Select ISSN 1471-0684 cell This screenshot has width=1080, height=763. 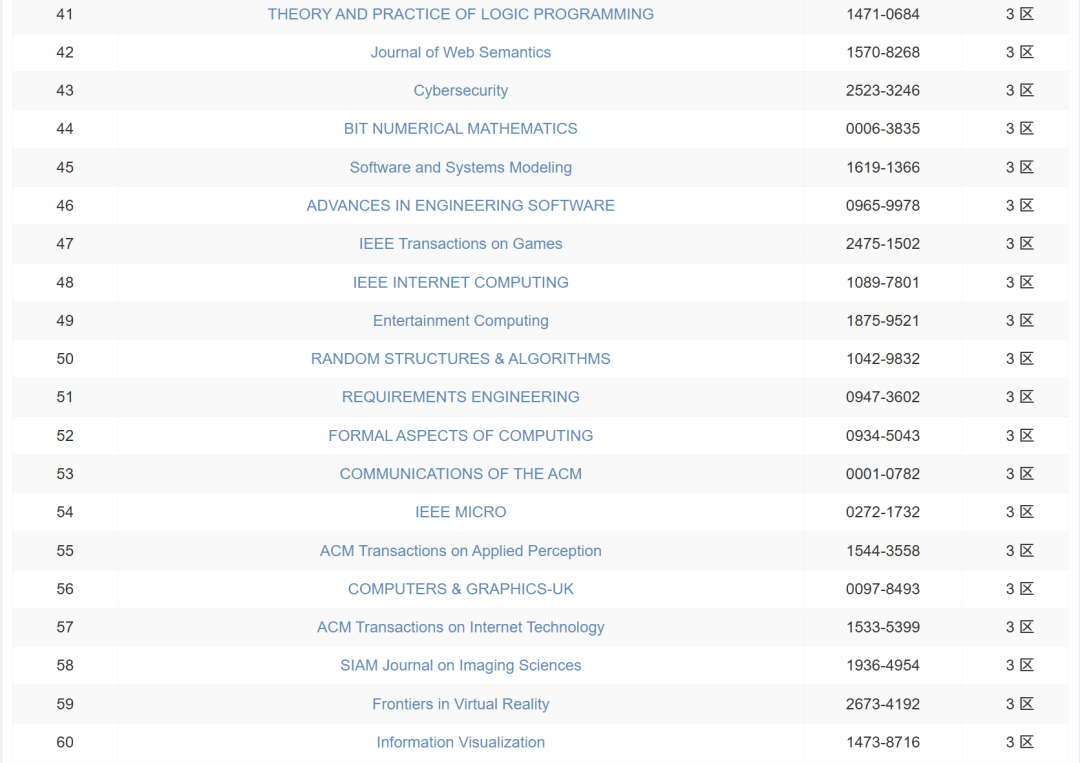(882, 14)
